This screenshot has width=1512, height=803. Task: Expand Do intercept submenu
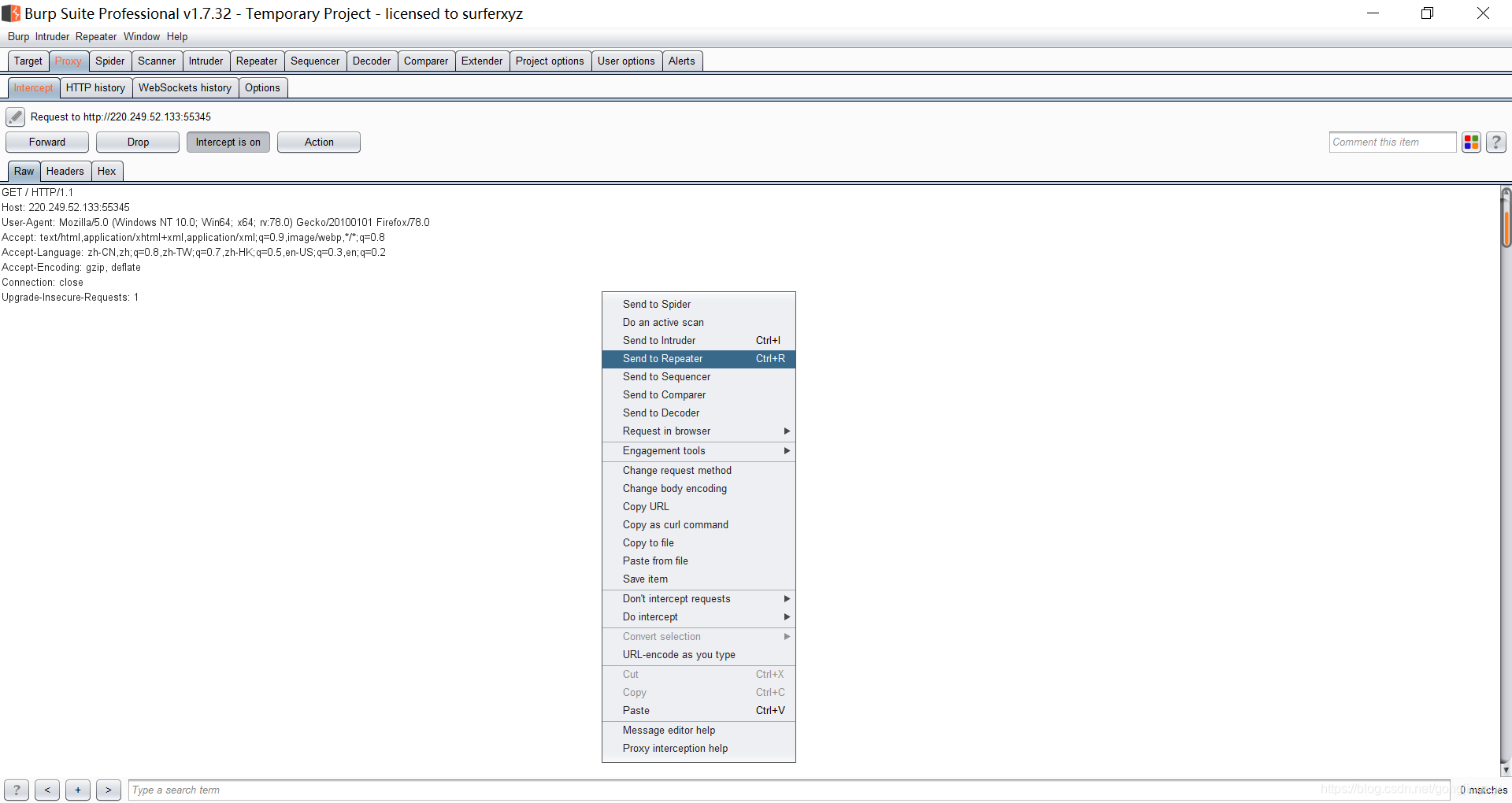point(699,617)
